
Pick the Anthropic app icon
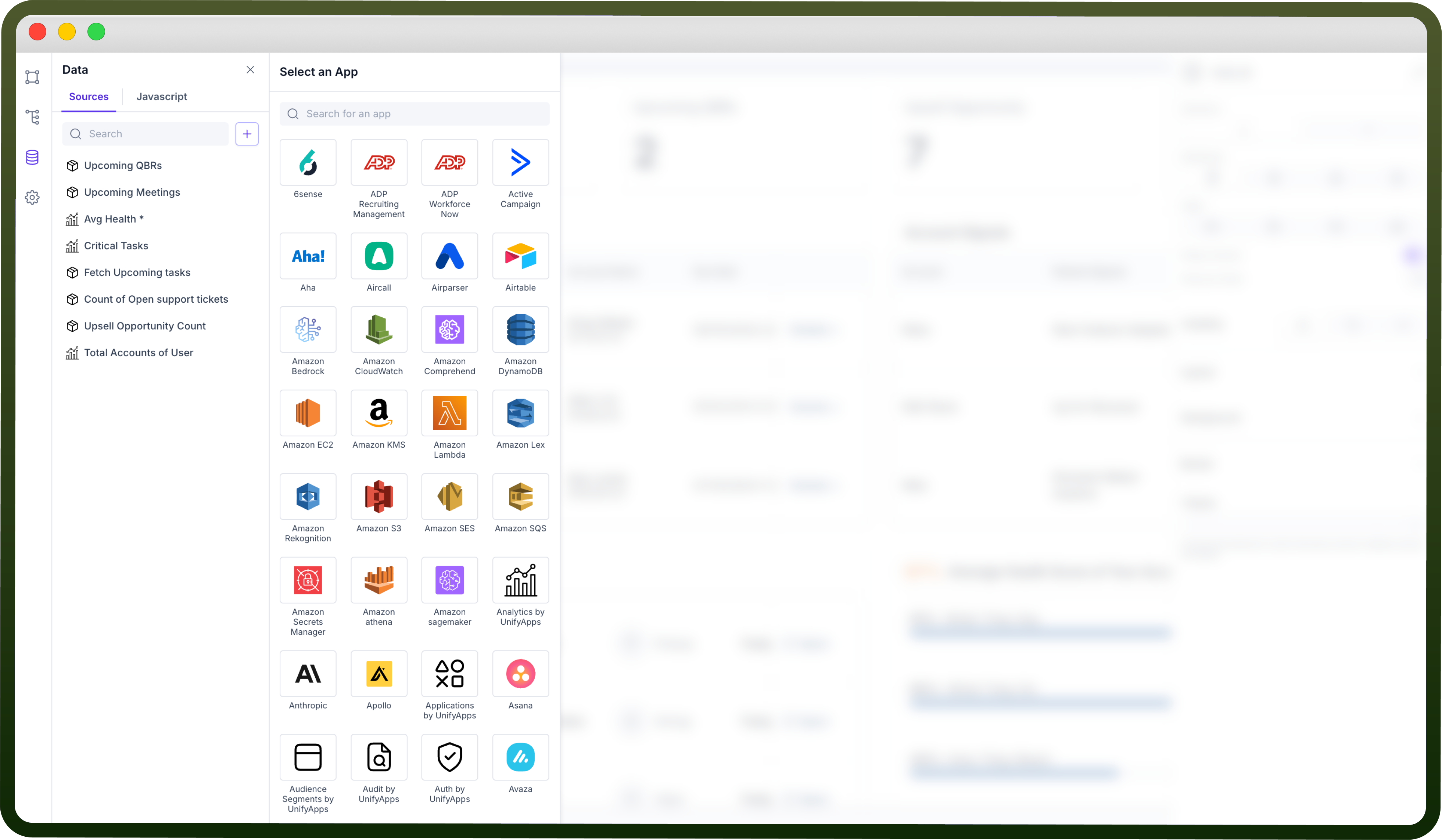[308, 674]
